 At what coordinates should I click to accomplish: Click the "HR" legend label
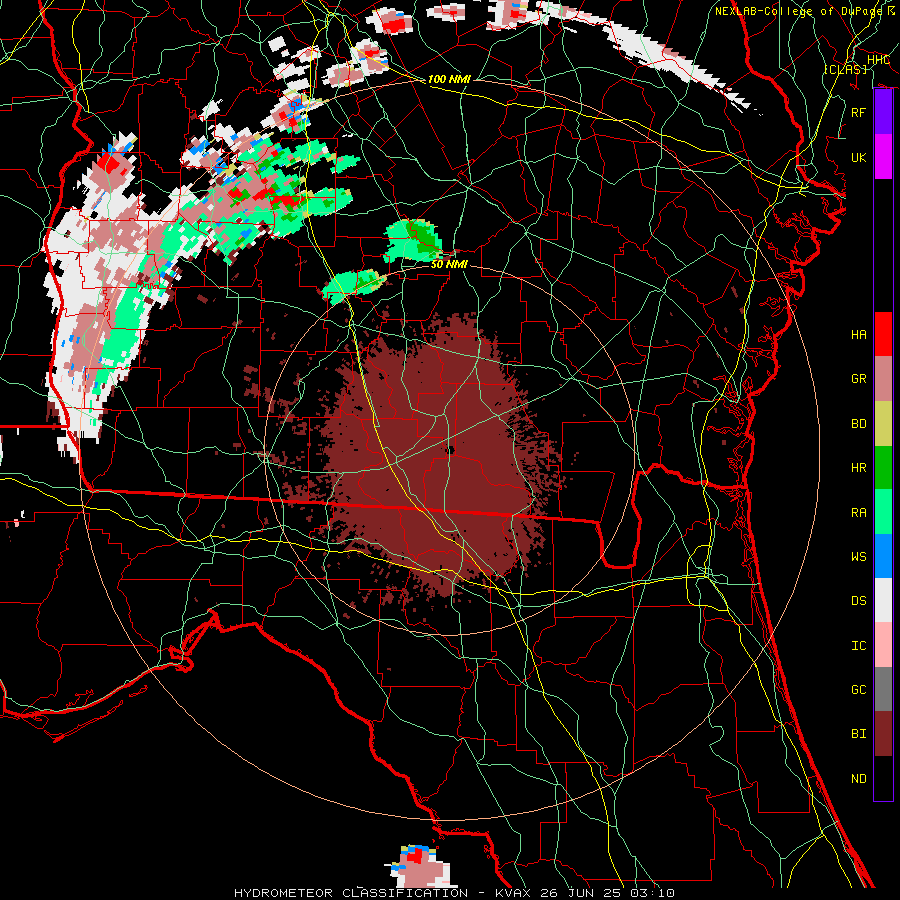coord(859,468)
